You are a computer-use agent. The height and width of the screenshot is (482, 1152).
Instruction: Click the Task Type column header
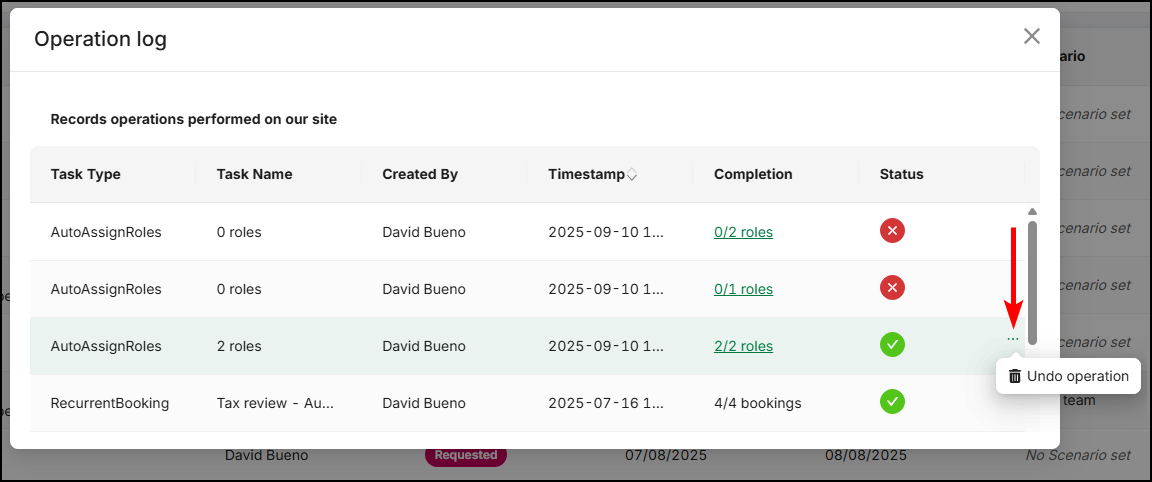[x=85, y=175]
